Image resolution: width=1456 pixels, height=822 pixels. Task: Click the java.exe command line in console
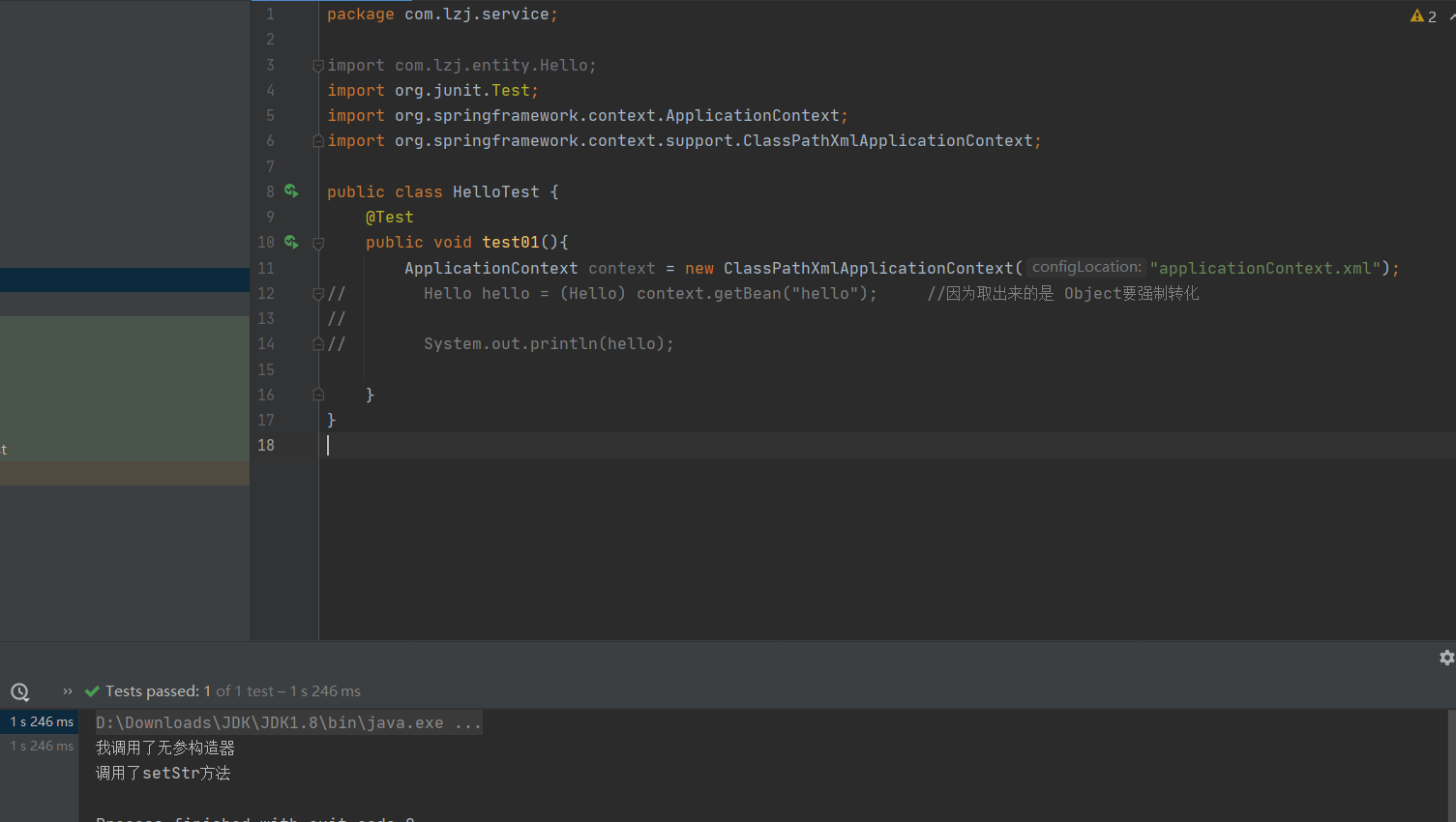288,722
